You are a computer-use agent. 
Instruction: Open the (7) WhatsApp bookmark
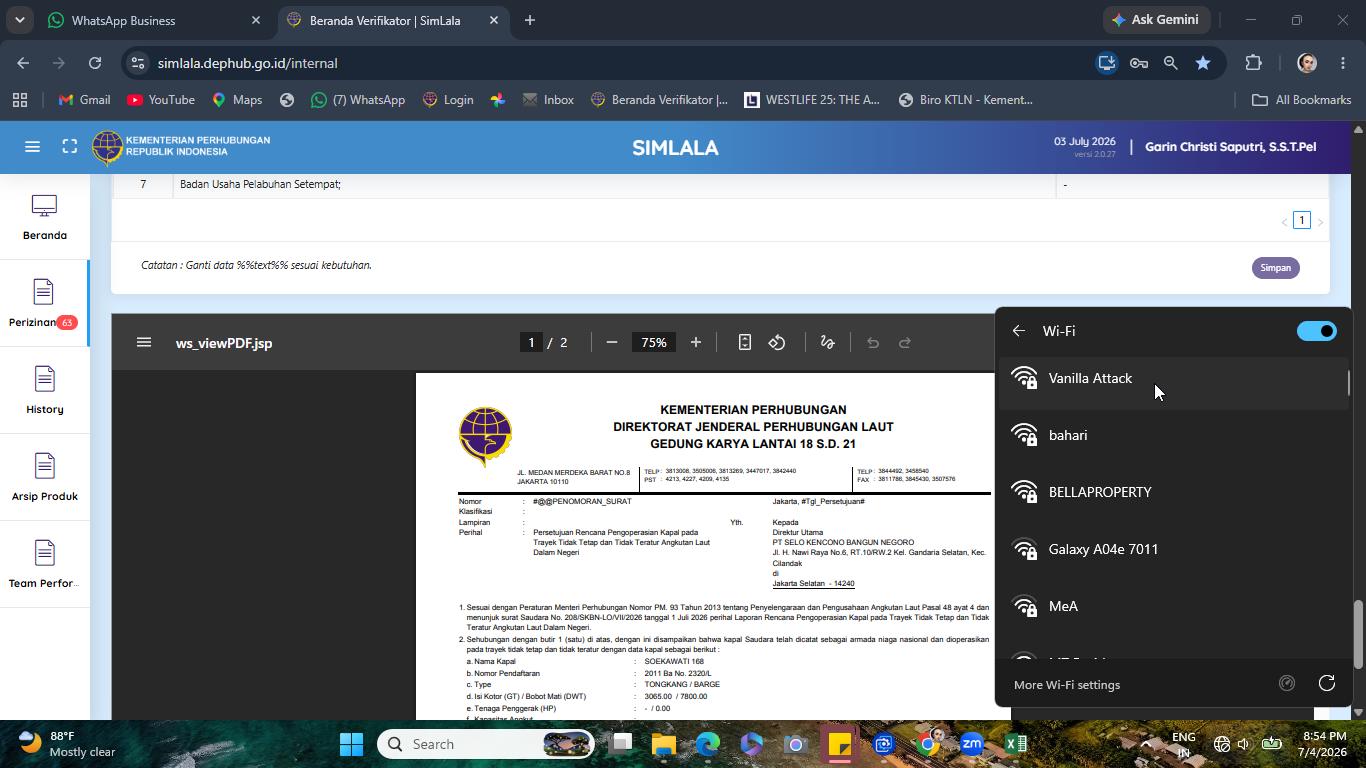click(358, 100)
